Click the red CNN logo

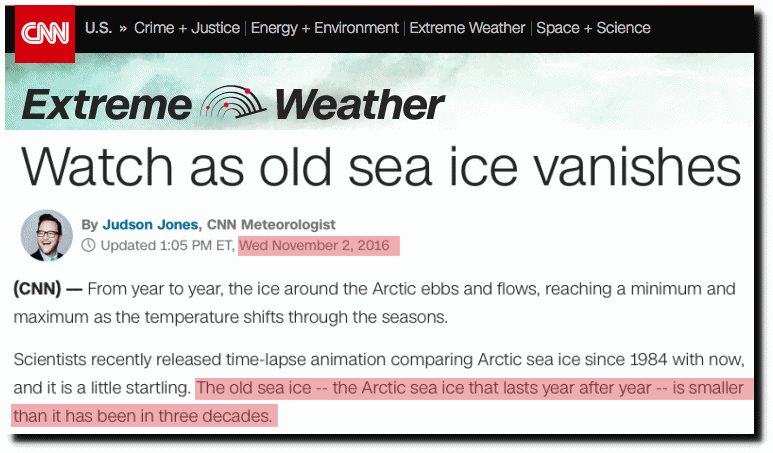(x=45, y=34)
